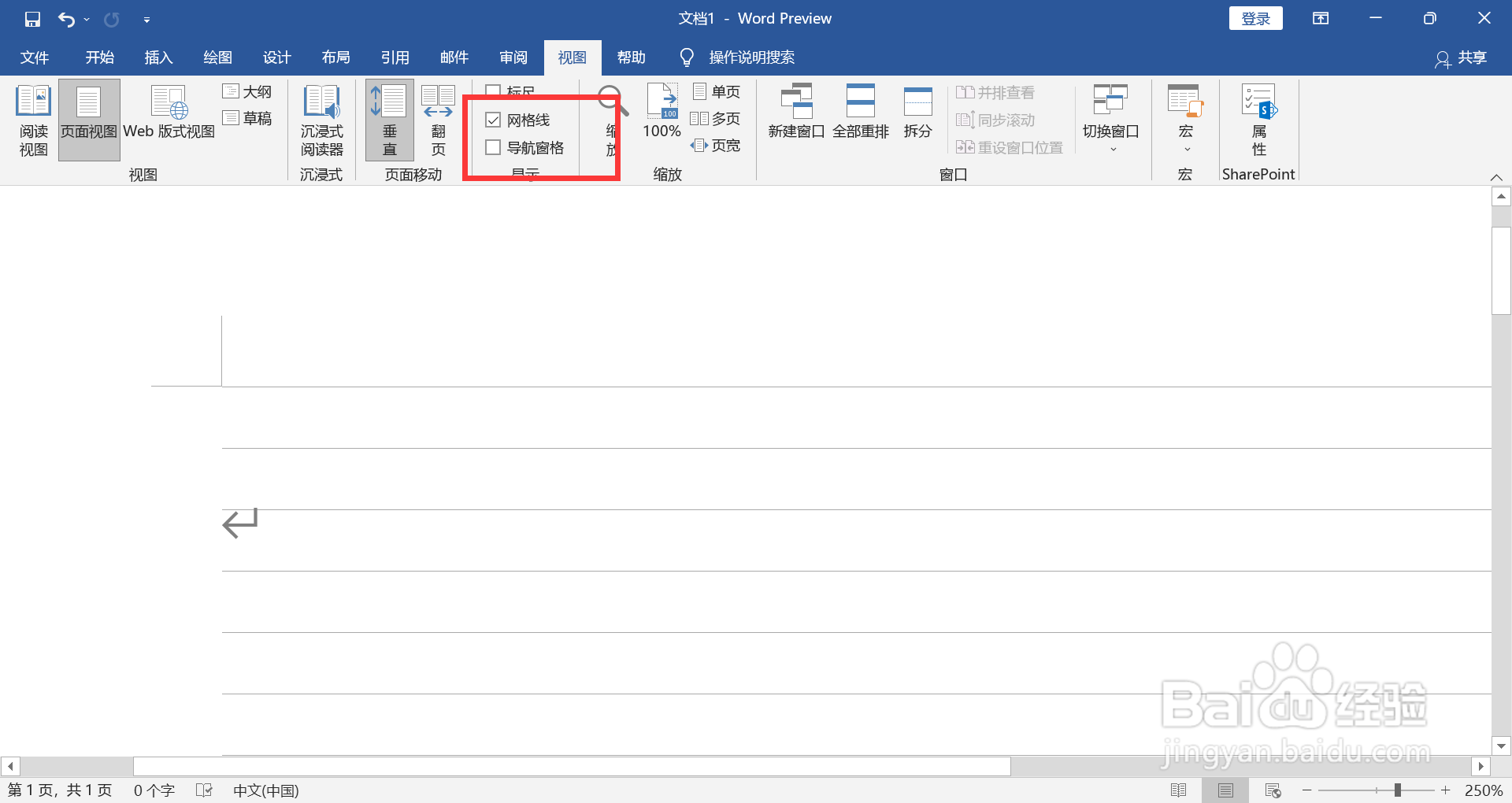Click the zoom in plus button
The width and height of the screenshot is (1512, 803).
pos(1446,790)
